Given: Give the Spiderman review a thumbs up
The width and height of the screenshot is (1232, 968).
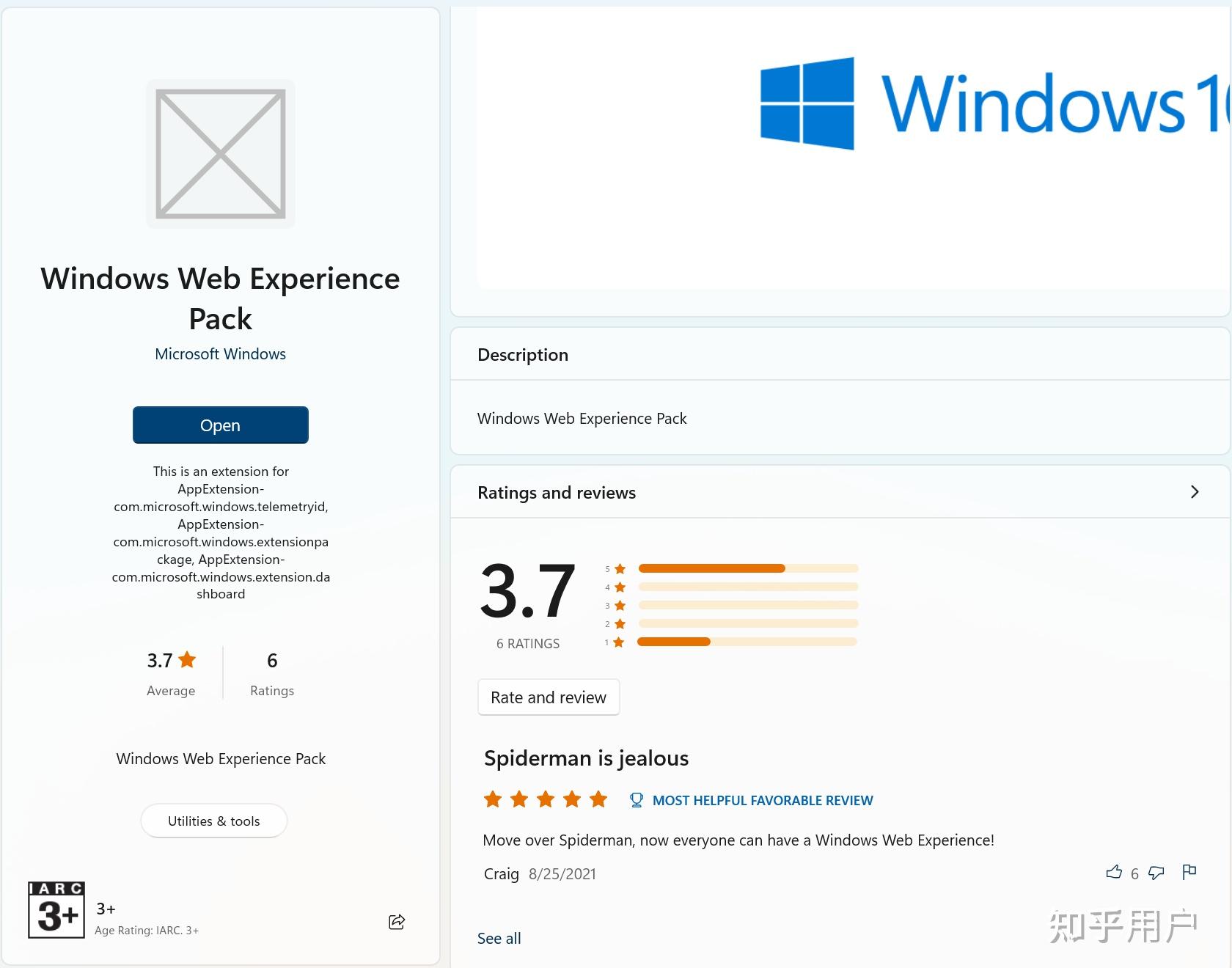Looking at the screenshot, I should tap(1113, 873).
